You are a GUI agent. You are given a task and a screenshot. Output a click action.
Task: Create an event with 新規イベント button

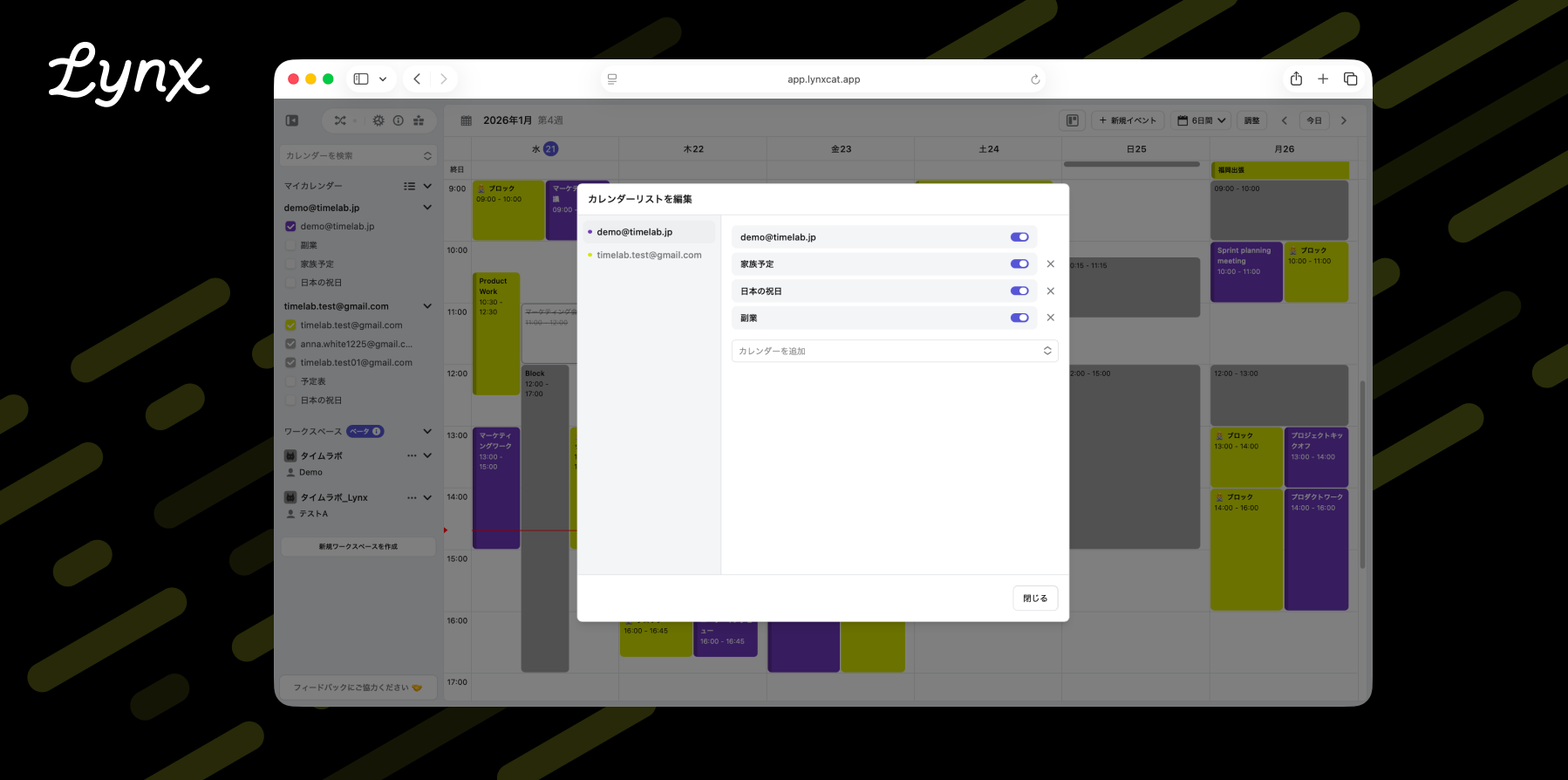click(1128, 120)
